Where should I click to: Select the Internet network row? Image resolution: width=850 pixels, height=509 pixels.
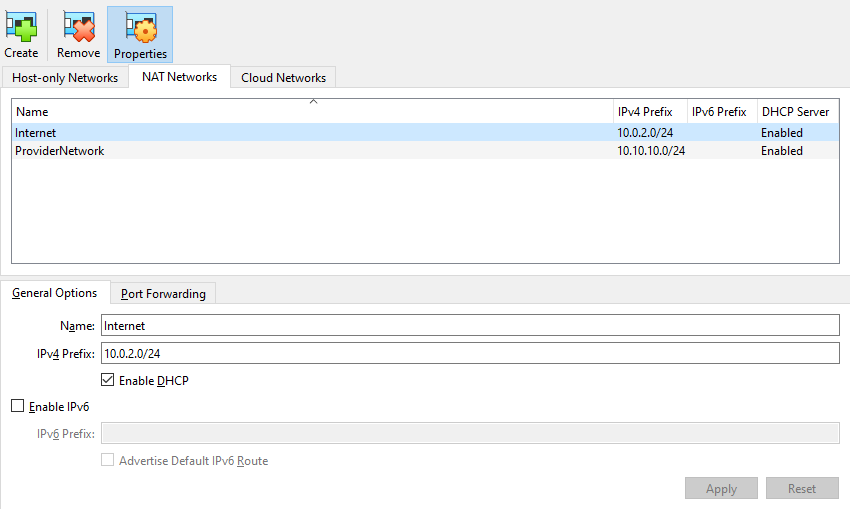point(300,132)
